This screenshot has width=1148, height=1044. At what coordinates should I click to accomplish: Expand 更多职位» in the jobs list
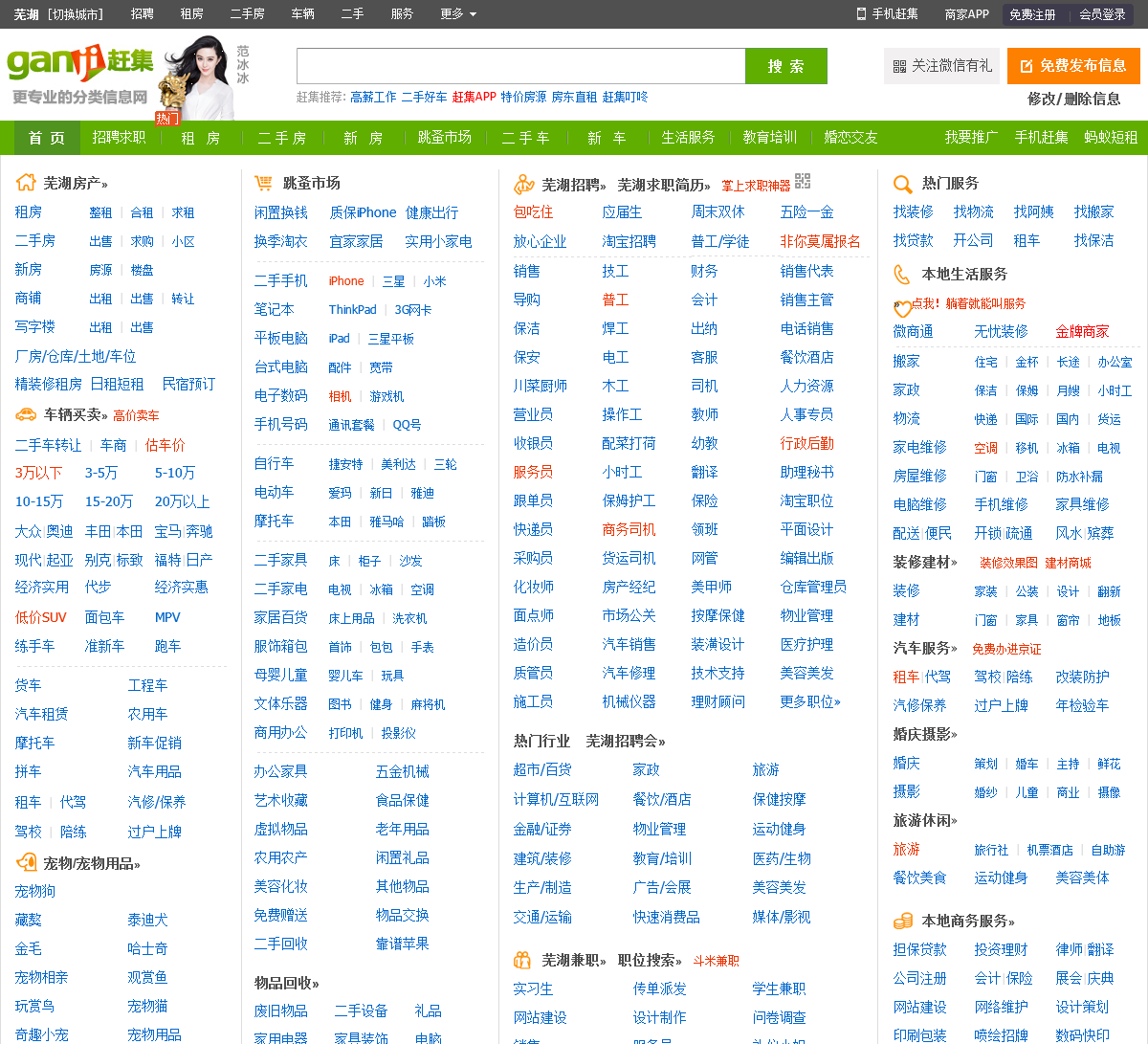810,701
